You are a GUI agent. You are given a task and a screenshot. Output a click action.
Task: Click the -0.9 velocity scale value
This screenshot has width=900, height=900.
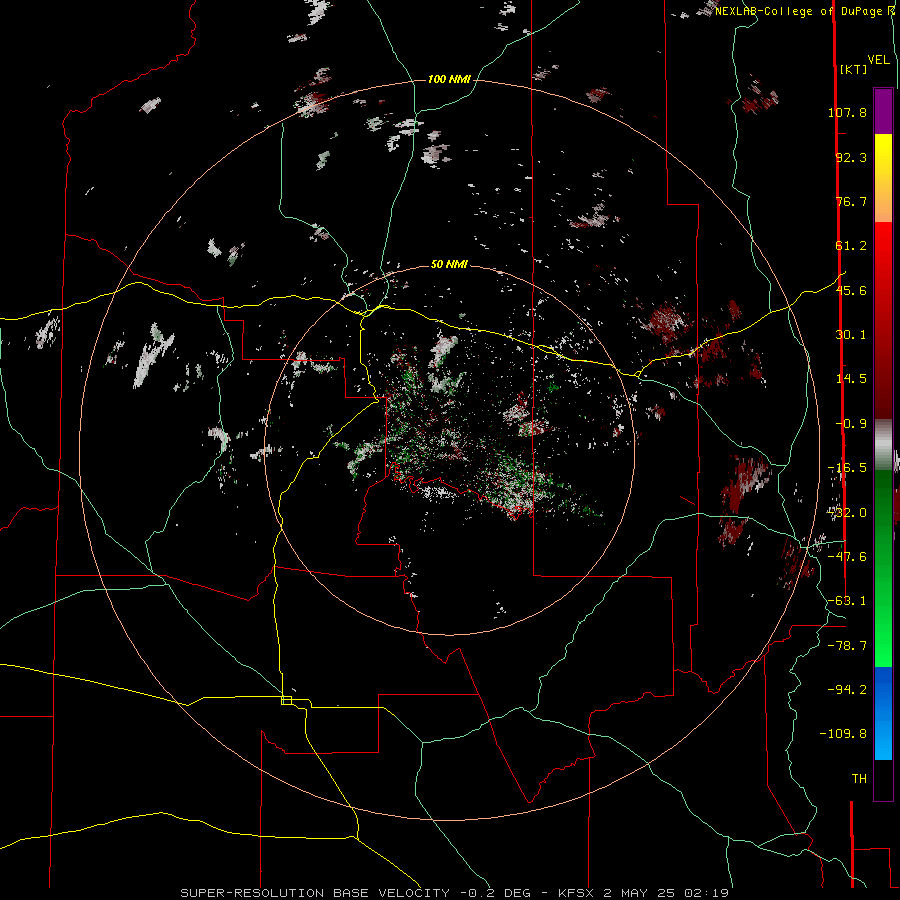[851, 424]
